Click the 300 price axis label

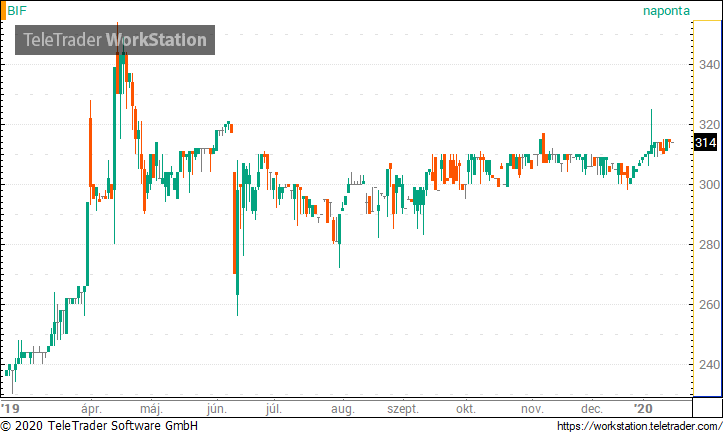click(709, 185)
